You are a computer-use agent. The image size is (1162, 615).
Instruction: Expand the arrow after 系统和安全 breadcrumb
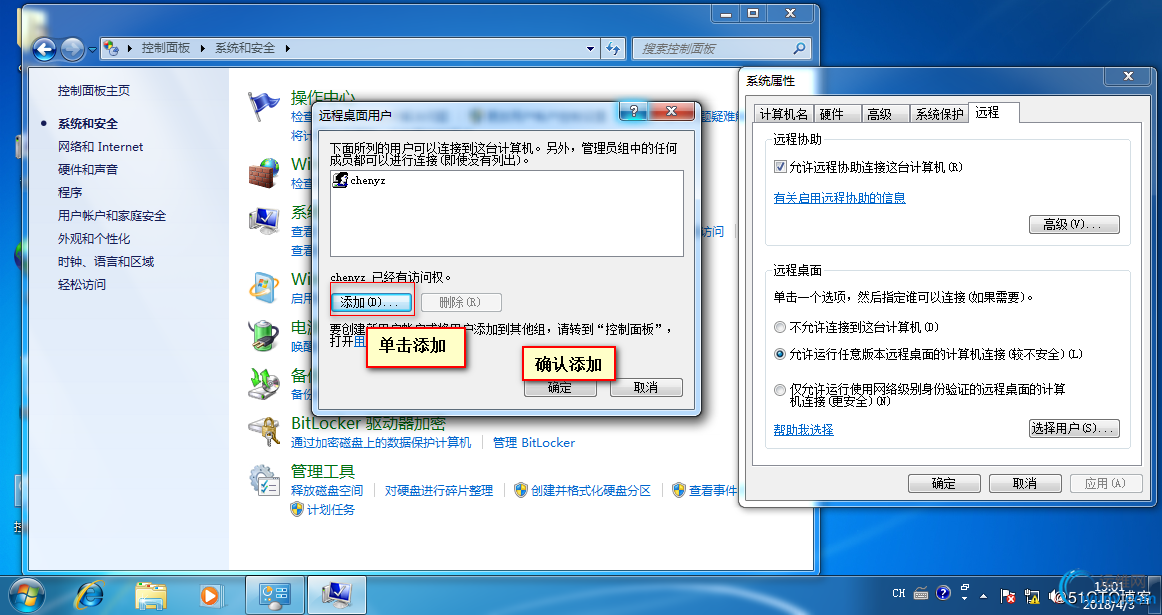(288, 48)
